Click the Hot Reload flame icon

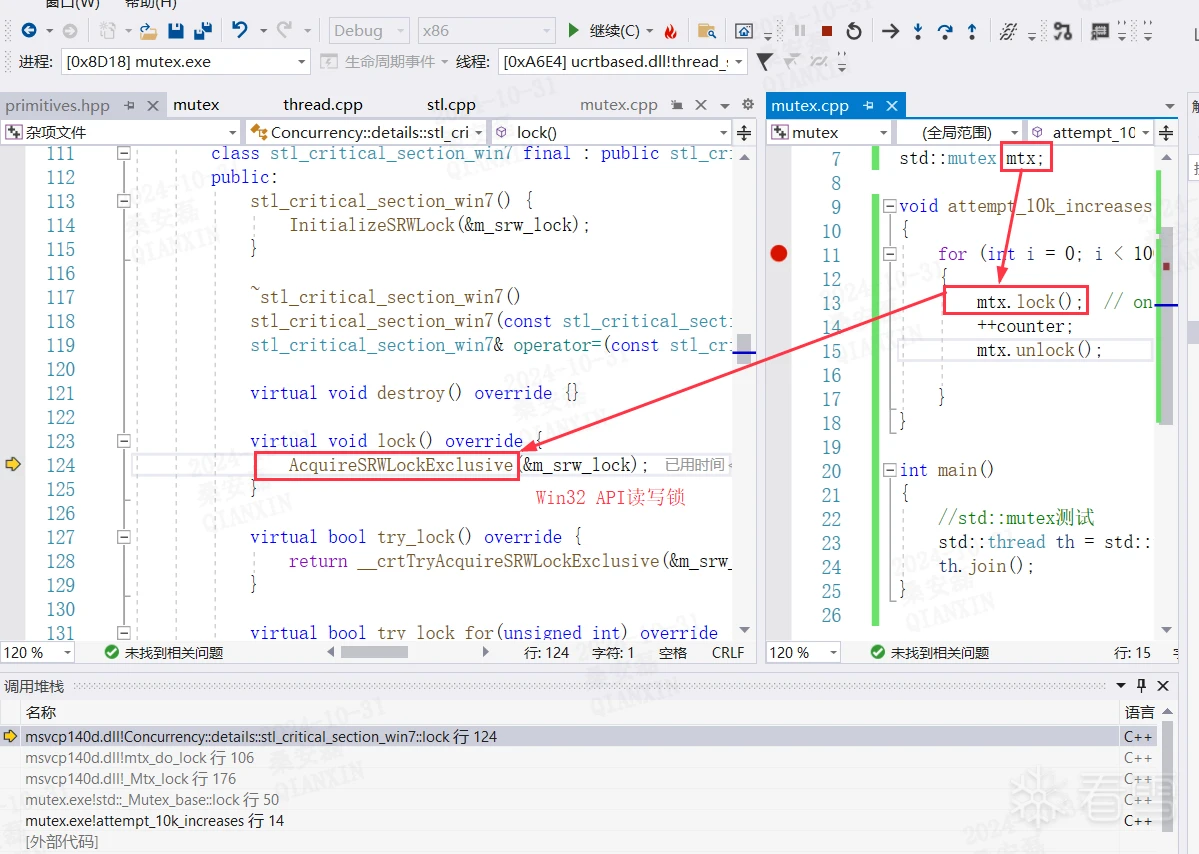click(671, 32)
